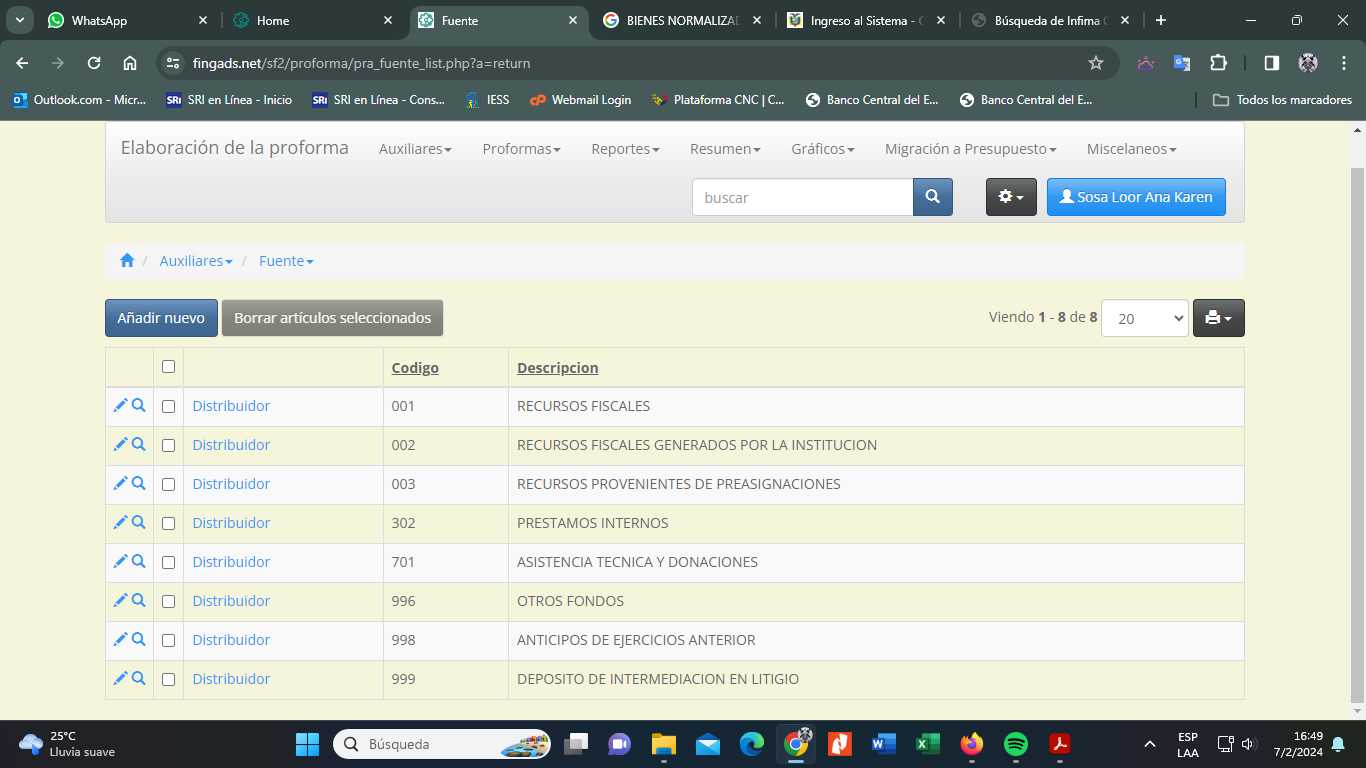1366x768 pixels.
Task: Click the edit pencil for RECURSOS FISCALES row
Action: click(x=120, y=405)
